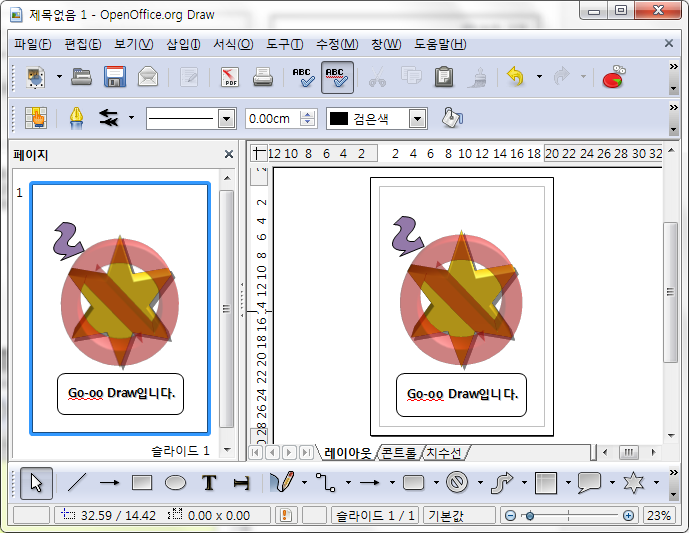
Task: Activate the Select arrow tool
Action: 36,483
